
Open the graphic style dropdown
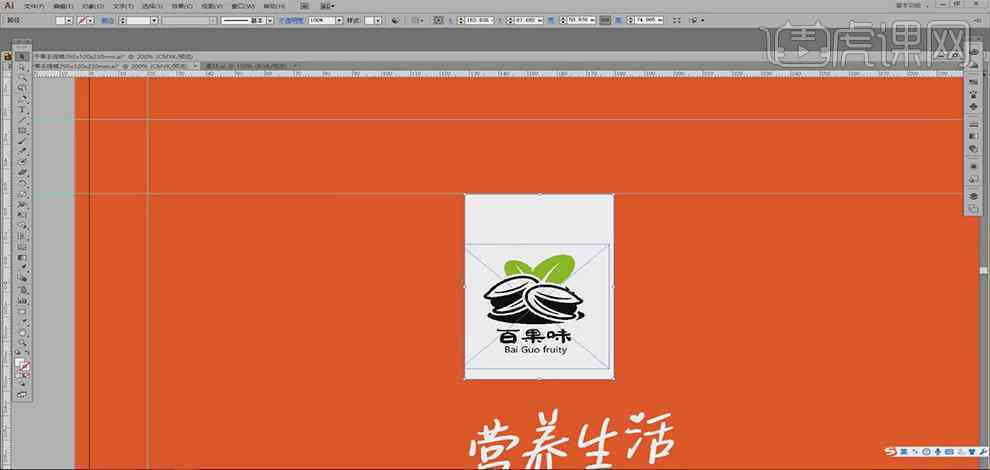pyautogui.click(x=378, y=20)
